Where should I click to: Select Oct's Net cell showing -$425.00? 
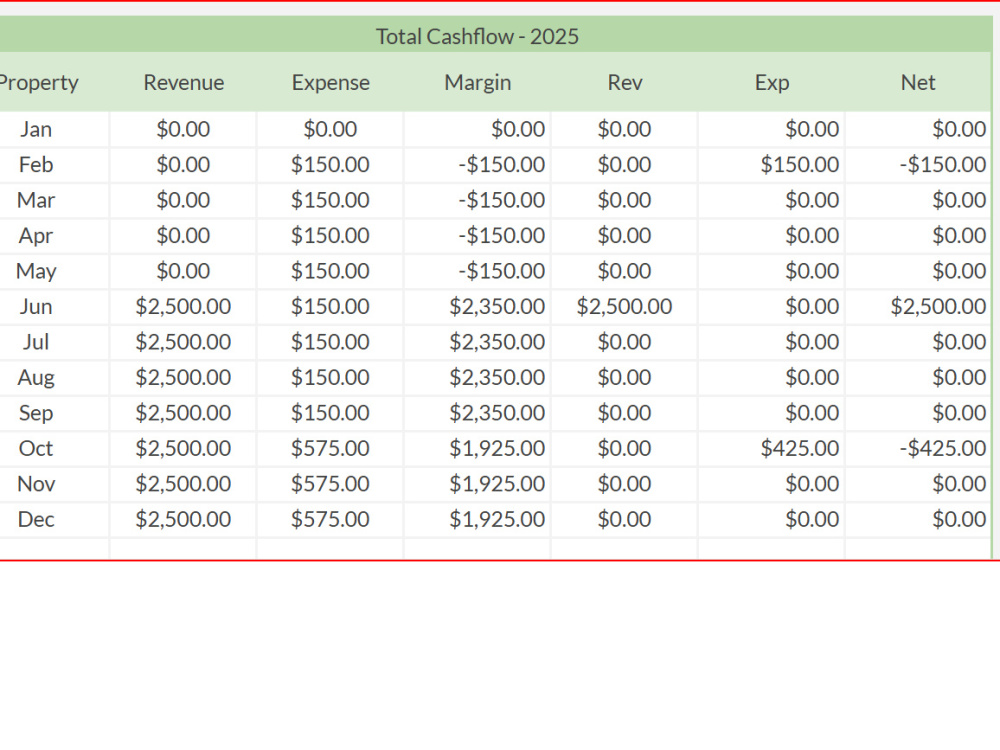[918, 448]
